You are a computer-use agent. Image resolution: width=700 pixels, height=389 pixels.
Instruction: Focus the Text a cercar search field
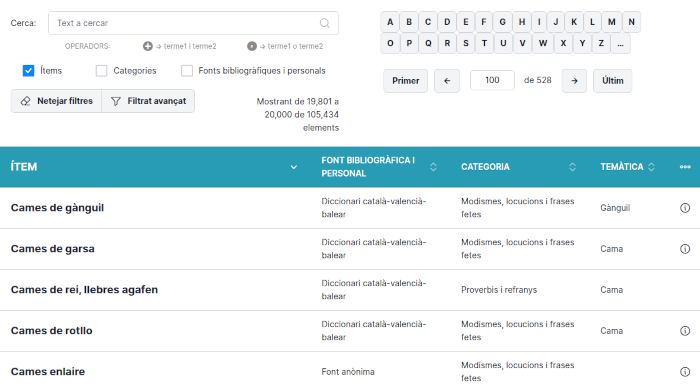click(x=193, y=23)
